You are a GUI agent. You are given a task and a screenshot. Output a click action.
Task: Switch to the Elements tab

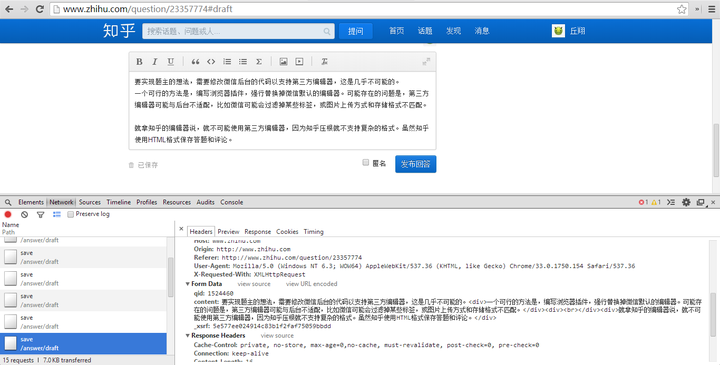(31, 202)
